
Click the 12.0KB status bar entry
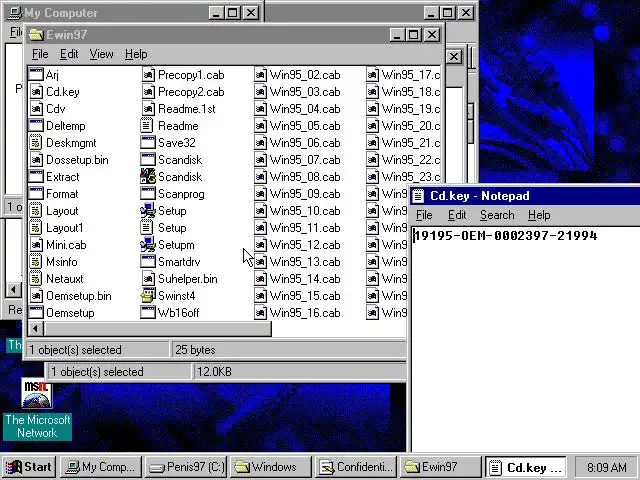(300, 372)
